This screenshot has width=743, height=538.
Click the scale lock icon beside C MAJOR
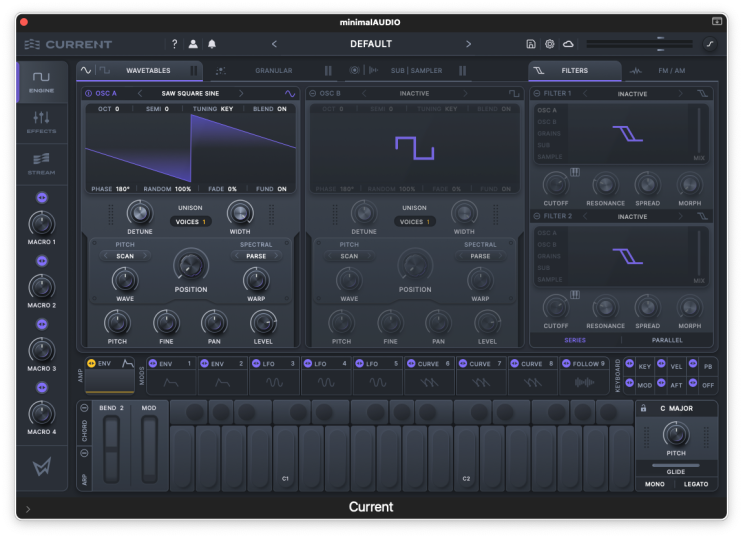click(x=643, y=408)
